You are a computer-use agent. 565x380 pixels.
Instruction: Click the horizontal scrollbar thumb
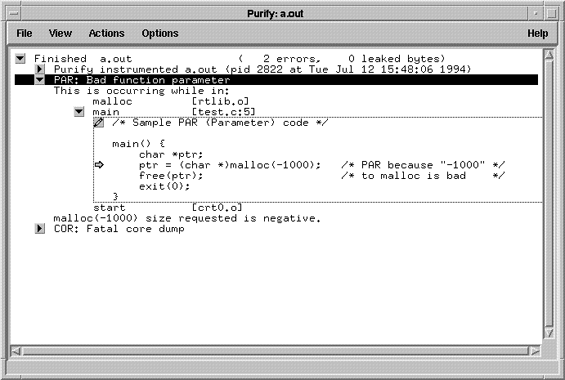[276, 351]
